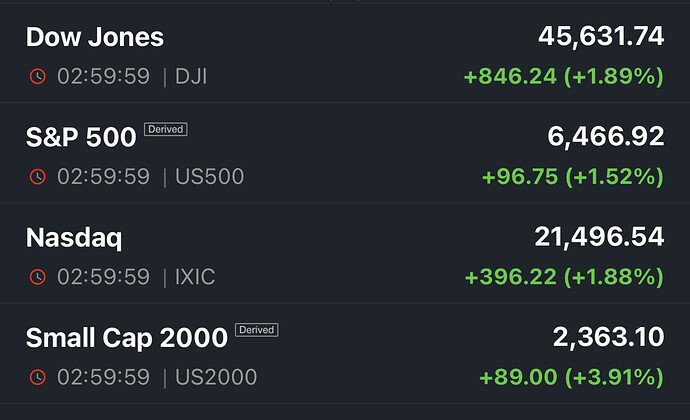The width and height of the screenshot is (690, 420).
Task: Click the Nasdaq change +396.22 (+1.88%)
Action: coord(564,277)
